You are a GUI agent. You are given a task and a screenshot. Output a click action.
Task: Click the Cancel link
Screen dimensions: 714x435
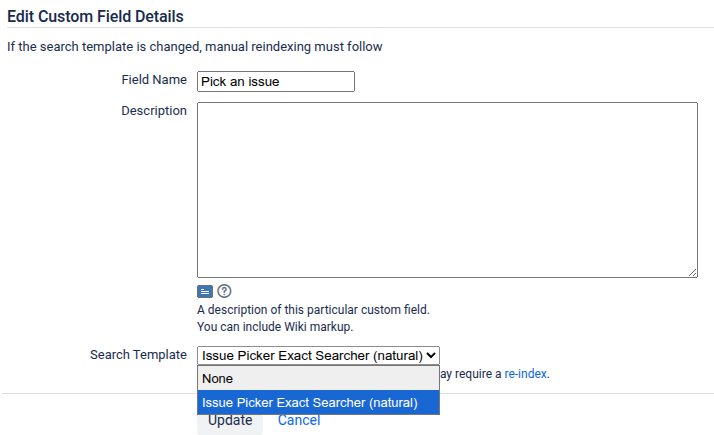299,421
